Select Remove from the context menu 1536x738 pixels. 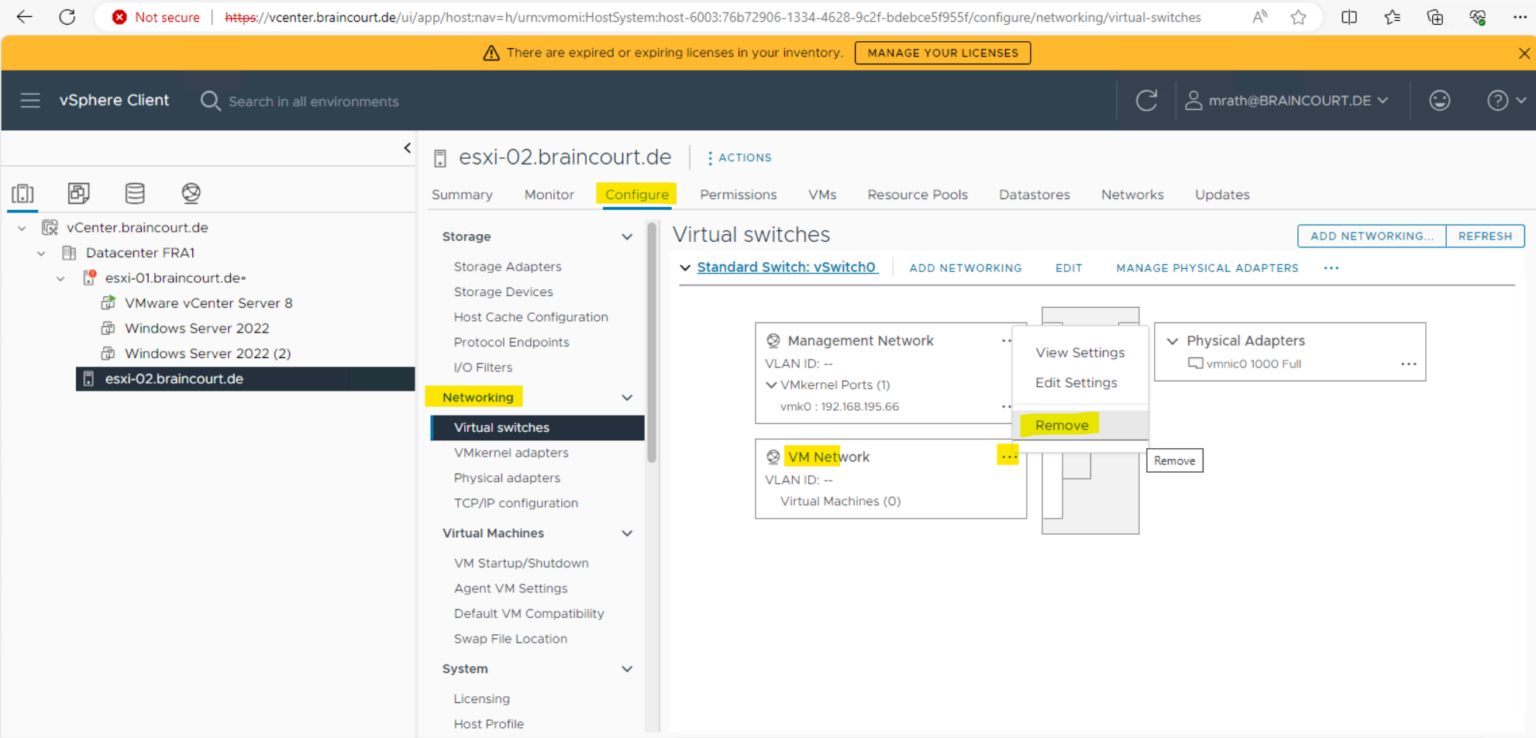1062,425
